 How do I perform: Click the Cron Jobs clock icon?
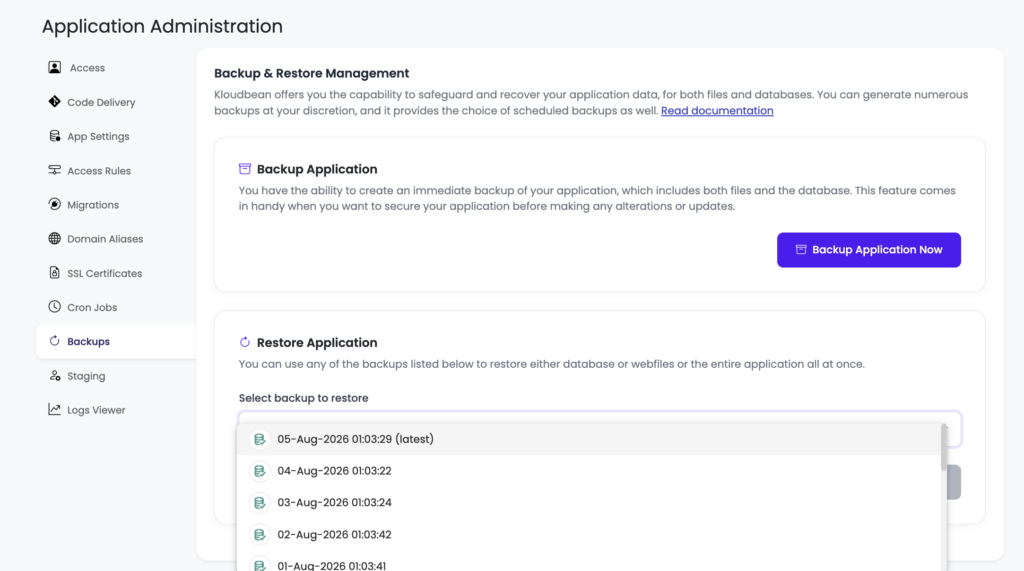point(54,306)
